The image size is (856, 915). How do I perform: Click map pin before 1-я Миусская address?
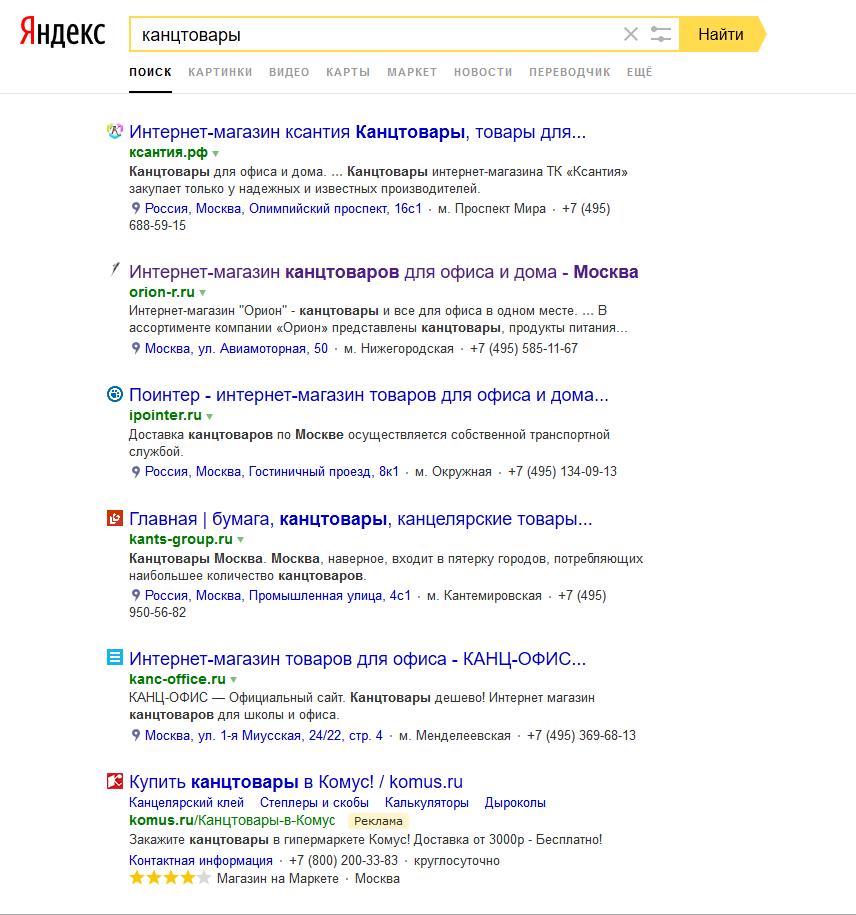135,735
